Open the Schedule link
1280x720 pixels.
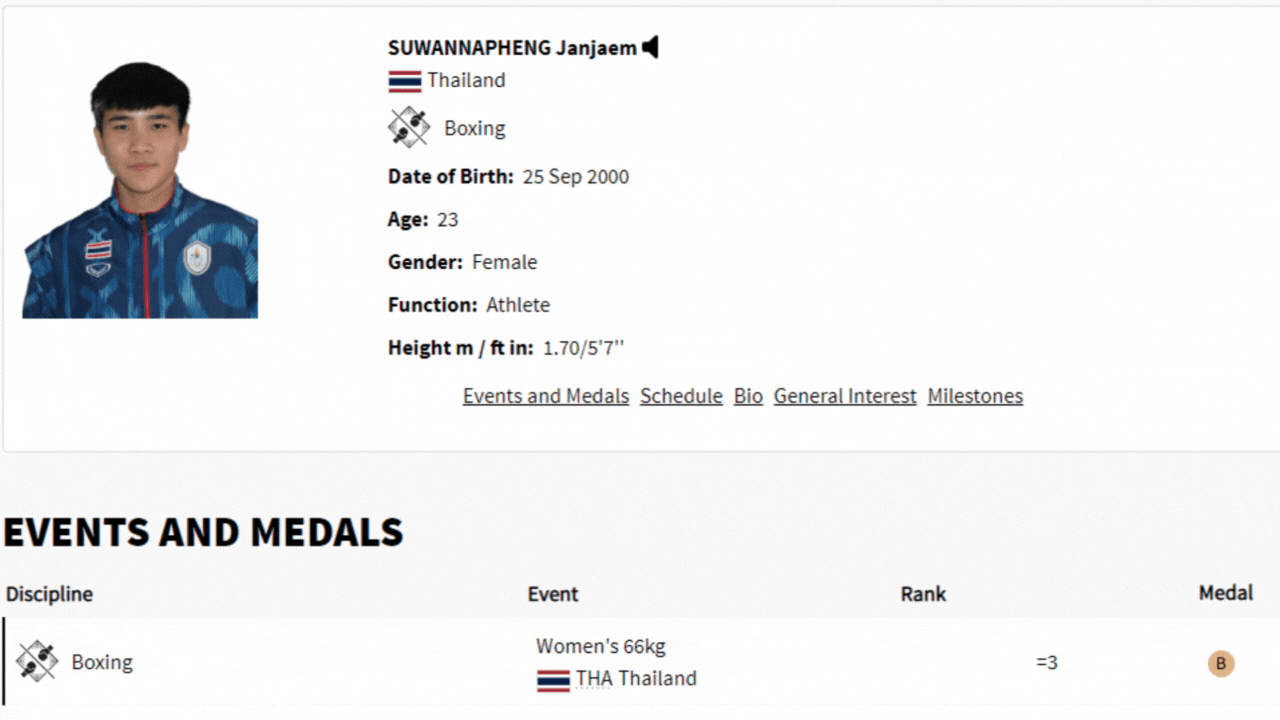681,396
